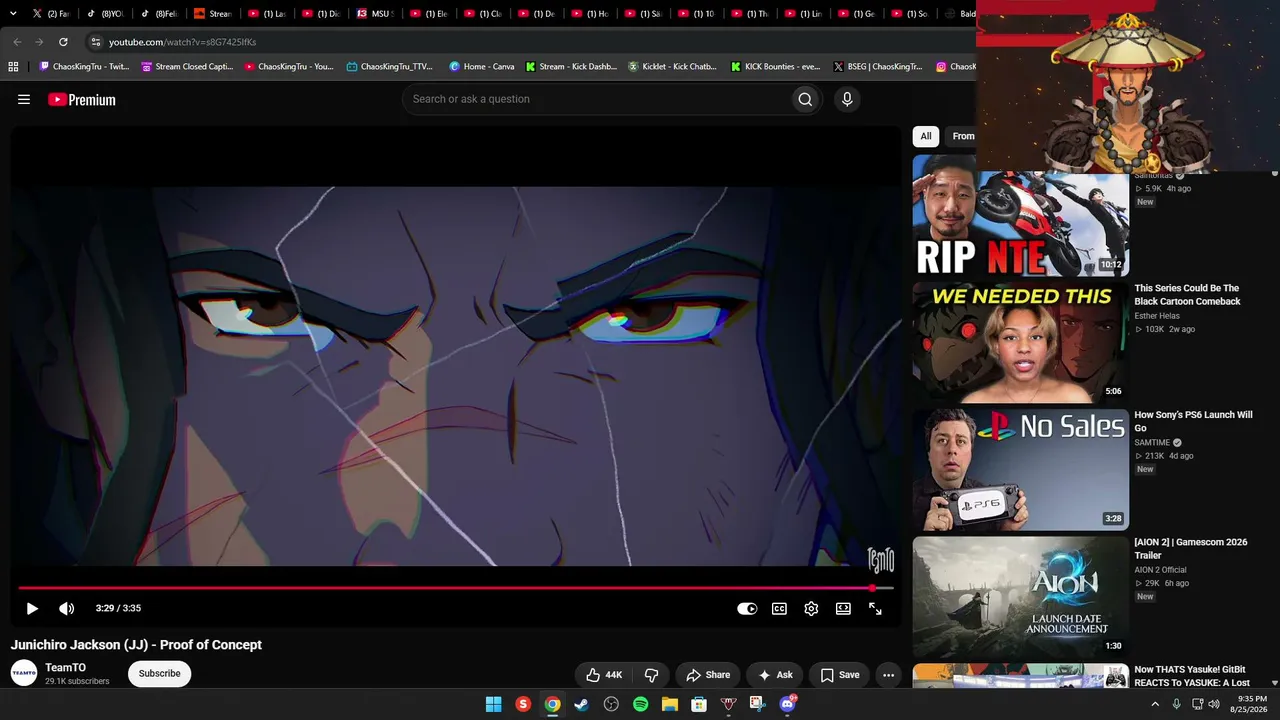Open BSEG | ChaosKingTru bookmark
Viewport: 1280px width, 720px height.
click(x=877, y=67)
